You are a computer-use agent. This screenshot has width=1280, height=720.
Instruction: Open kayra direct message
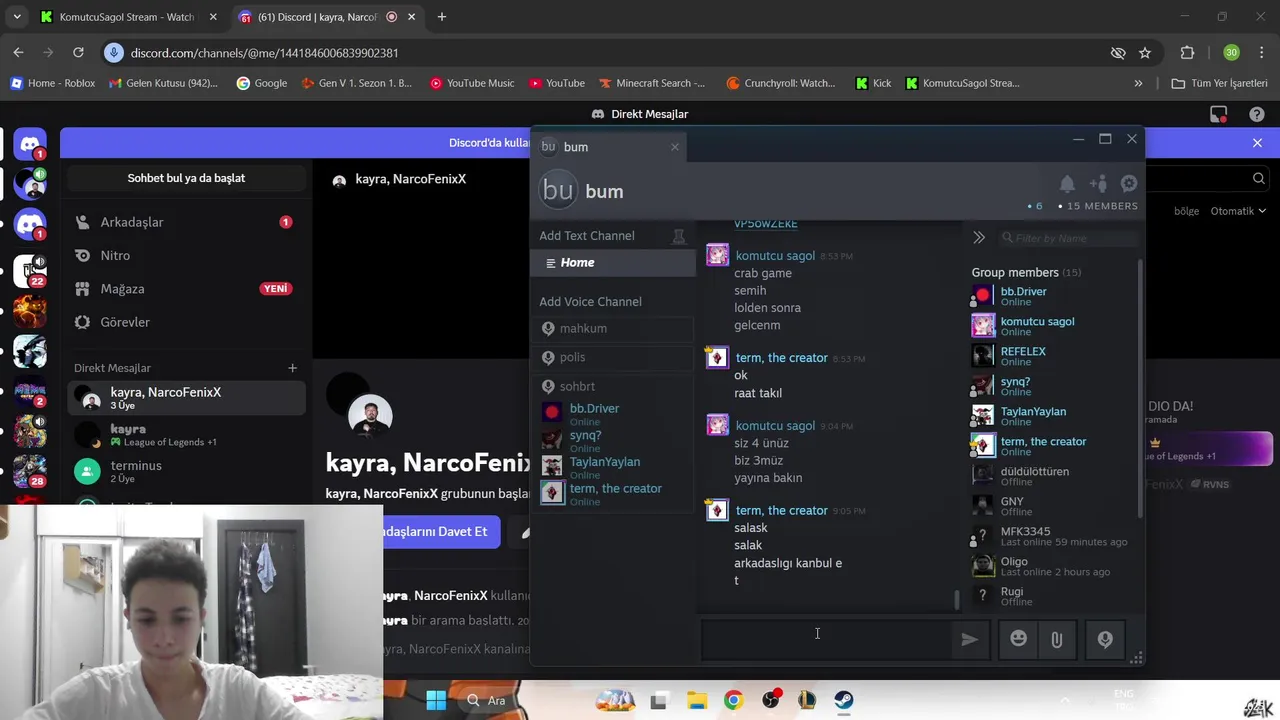coord(186,435)
